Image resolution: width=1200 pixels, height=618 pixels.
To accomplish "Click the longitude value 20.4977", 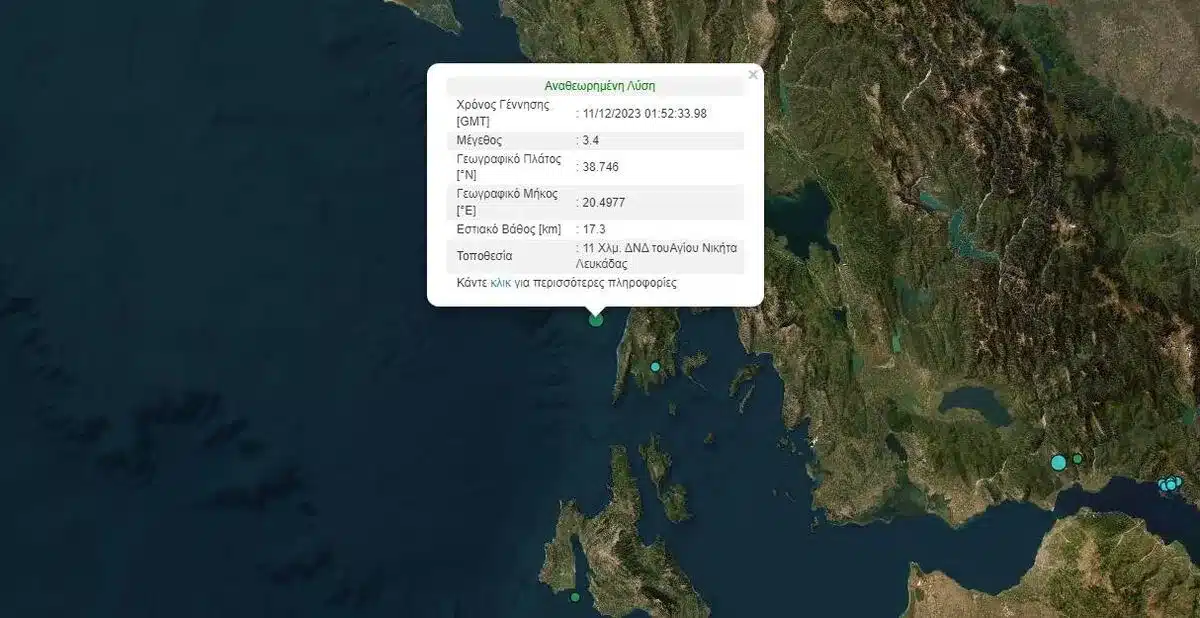I will [x=604, y=202].
